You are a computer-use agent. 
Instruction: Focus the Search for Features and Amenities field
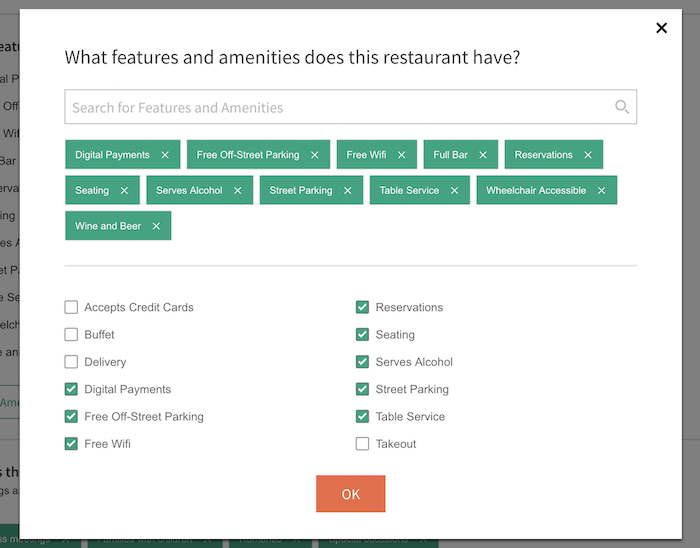click(350, 107)
